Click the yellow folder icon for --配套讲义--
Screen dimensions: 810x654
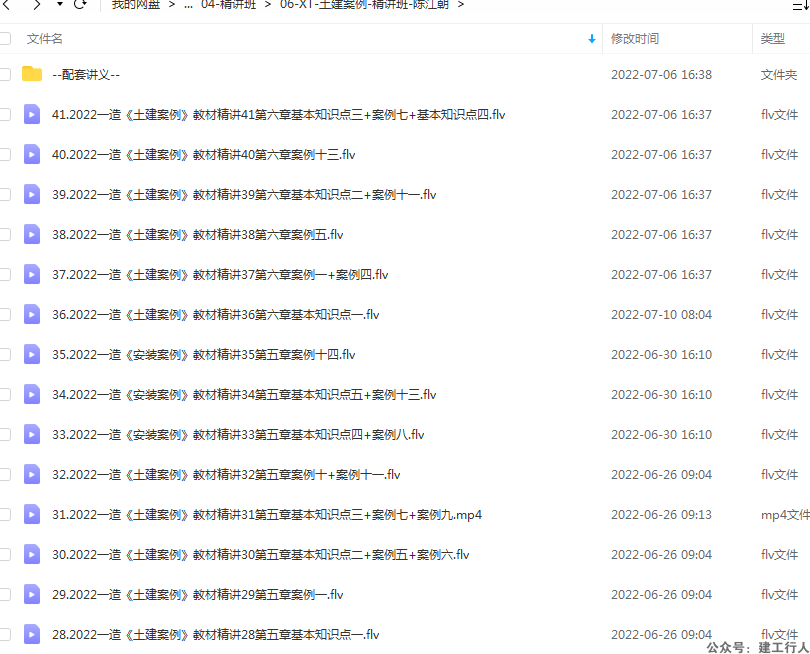32,74
